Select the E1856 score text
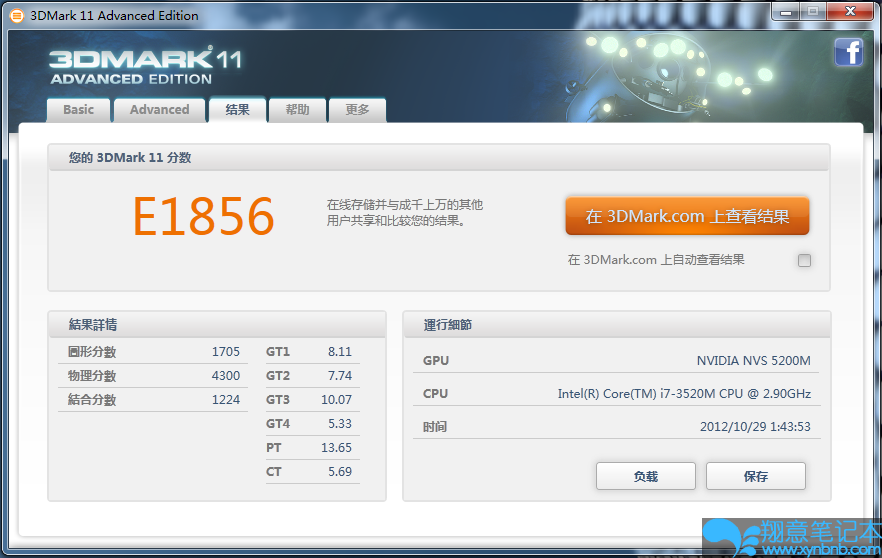 204,217
